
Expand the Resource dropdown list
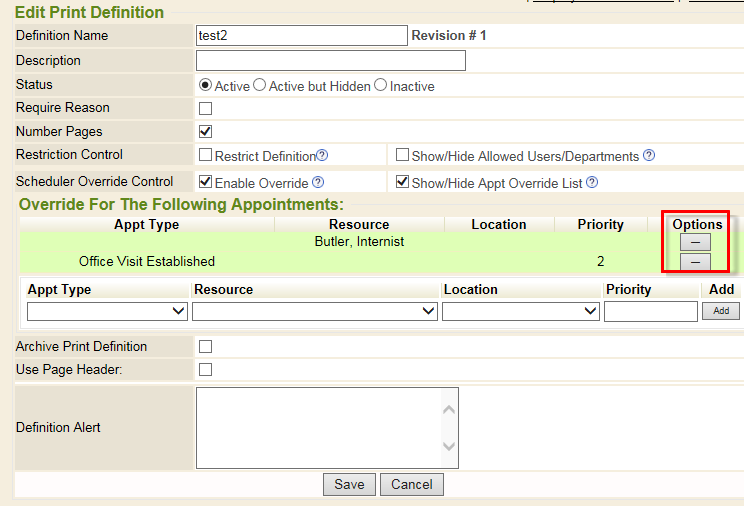coord(315,311)
